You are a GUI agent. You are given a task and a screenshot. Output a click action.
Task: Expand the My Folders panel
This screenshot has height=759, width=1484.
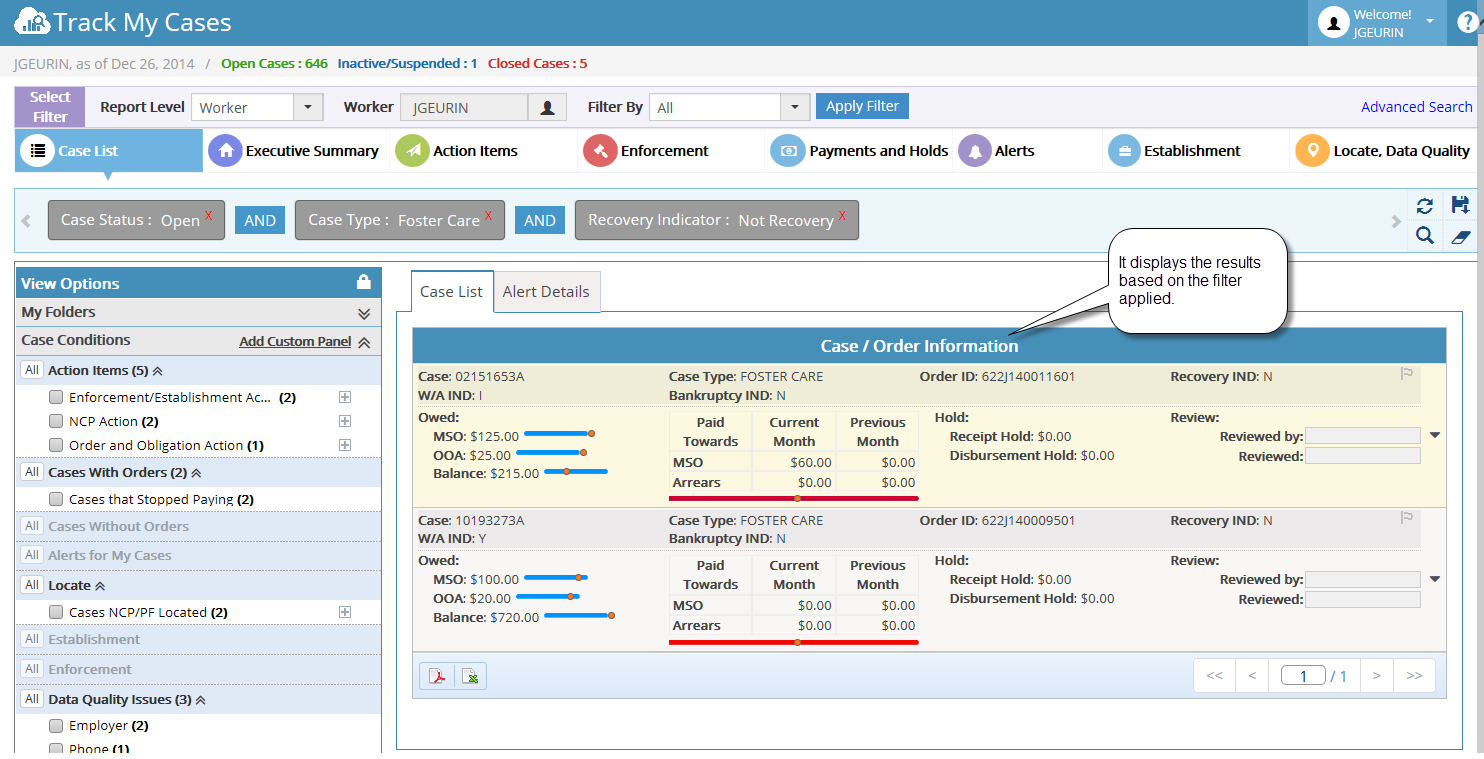(x=364, y=313)
